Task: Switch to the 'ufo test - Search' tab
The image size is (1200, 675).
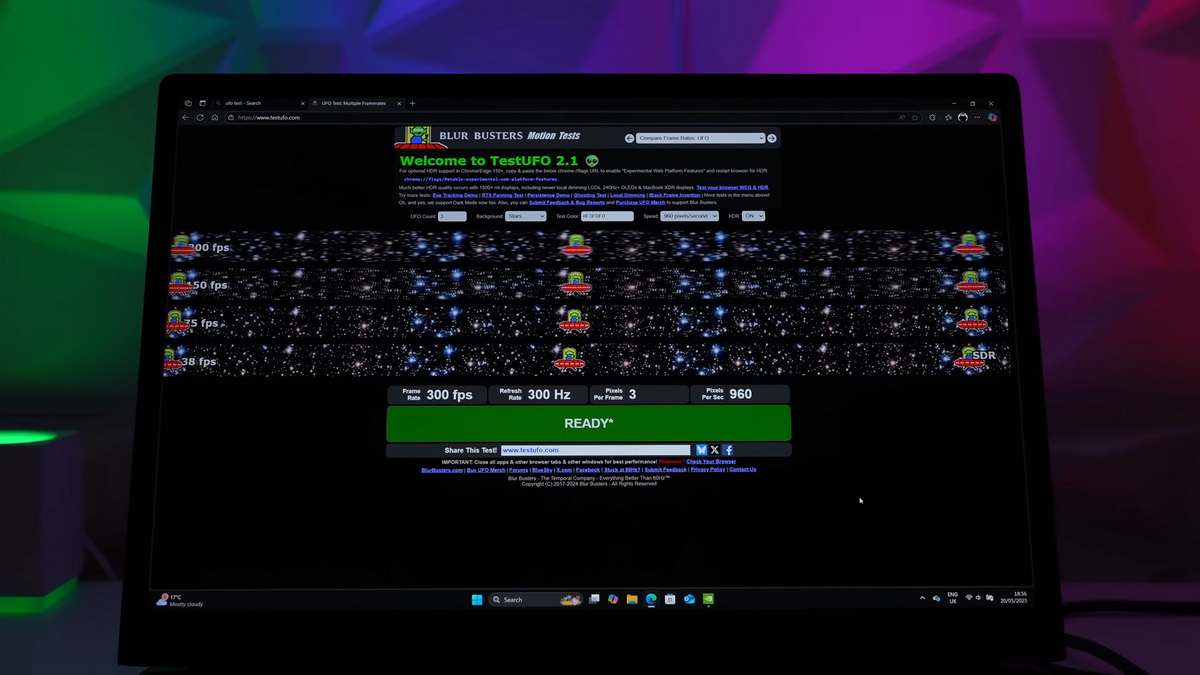Action: point(256,103)
